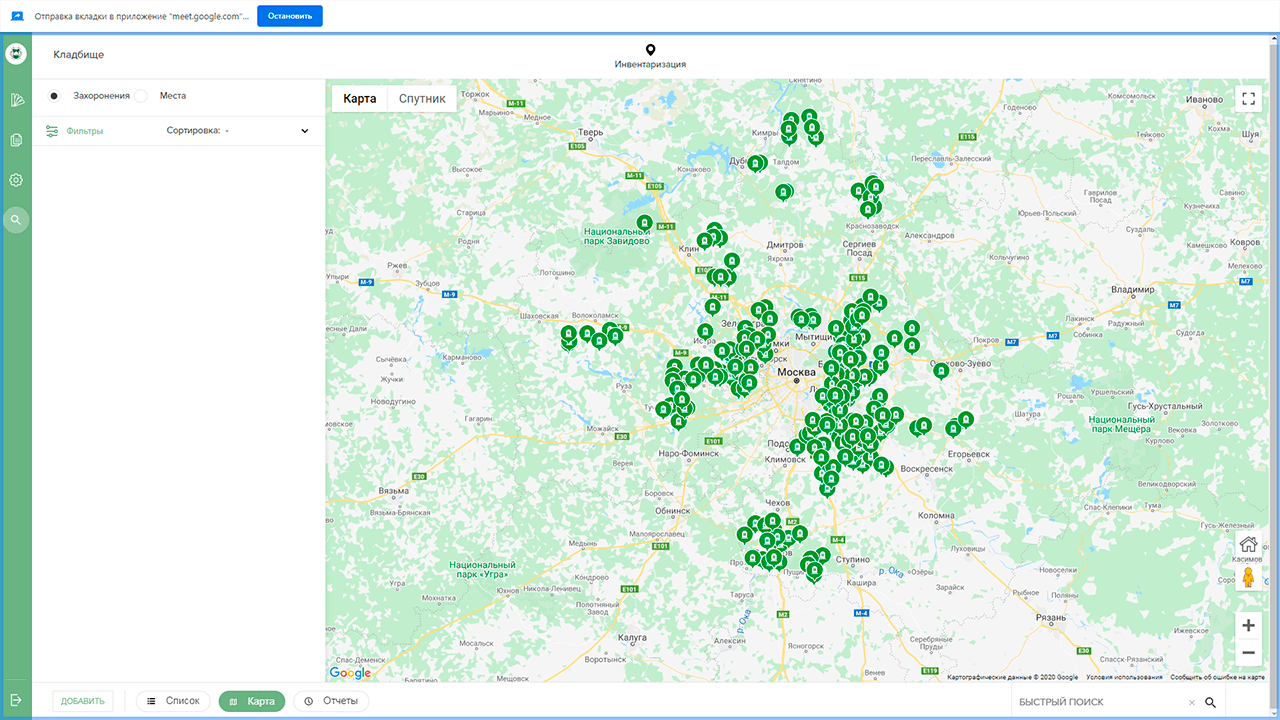Screen dimensions: 1280x720
Task: Toggle fullscreen map view
Action: [1248, 98]
